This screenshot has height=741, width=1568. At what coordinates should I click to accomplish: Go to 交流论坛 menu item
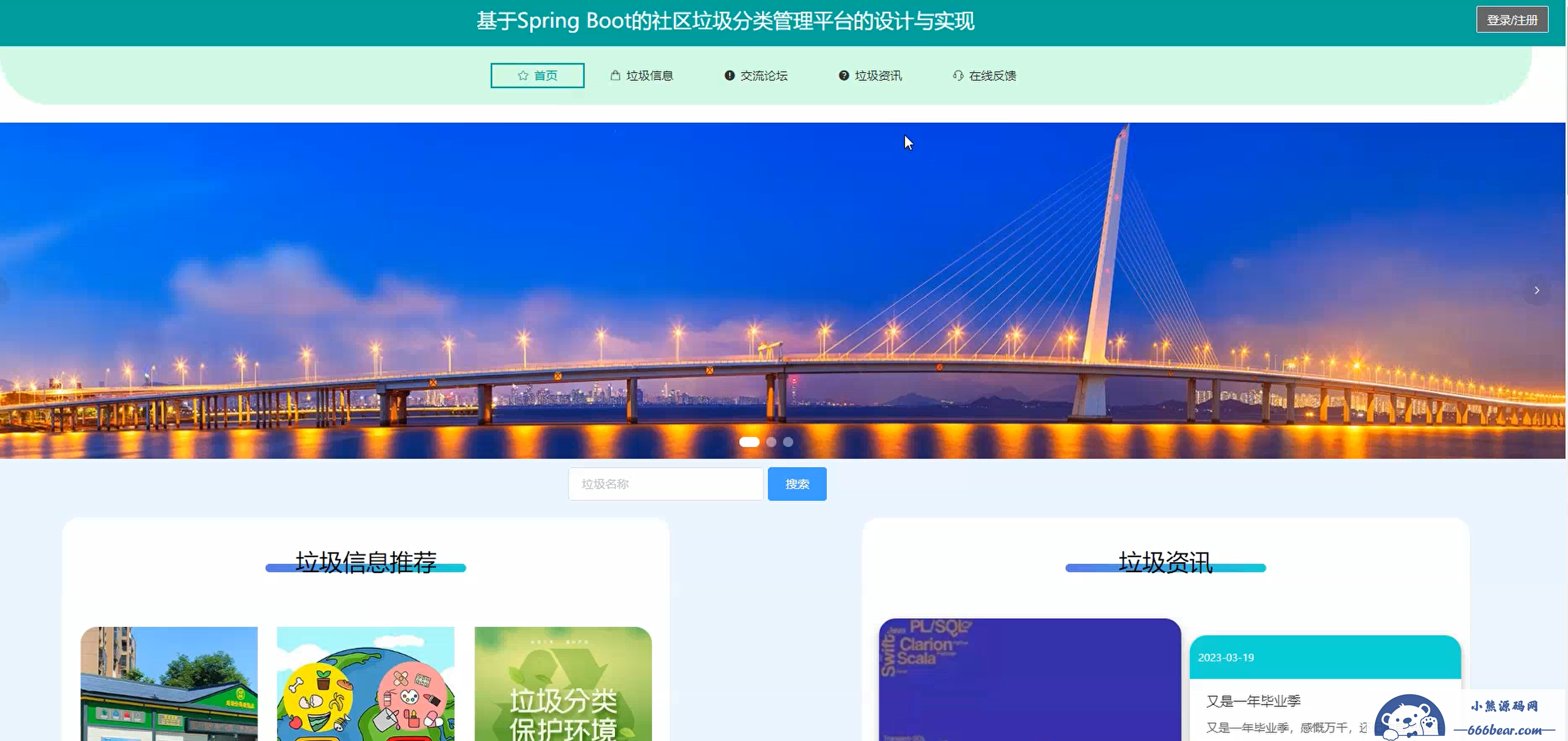756,75
